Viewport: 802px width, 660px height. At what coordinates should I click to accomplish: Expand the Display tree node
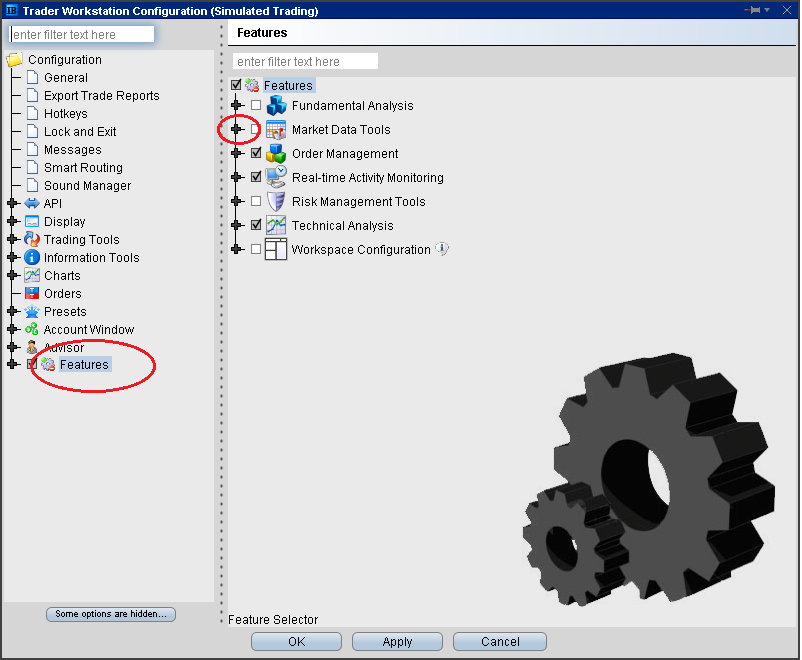13,221
